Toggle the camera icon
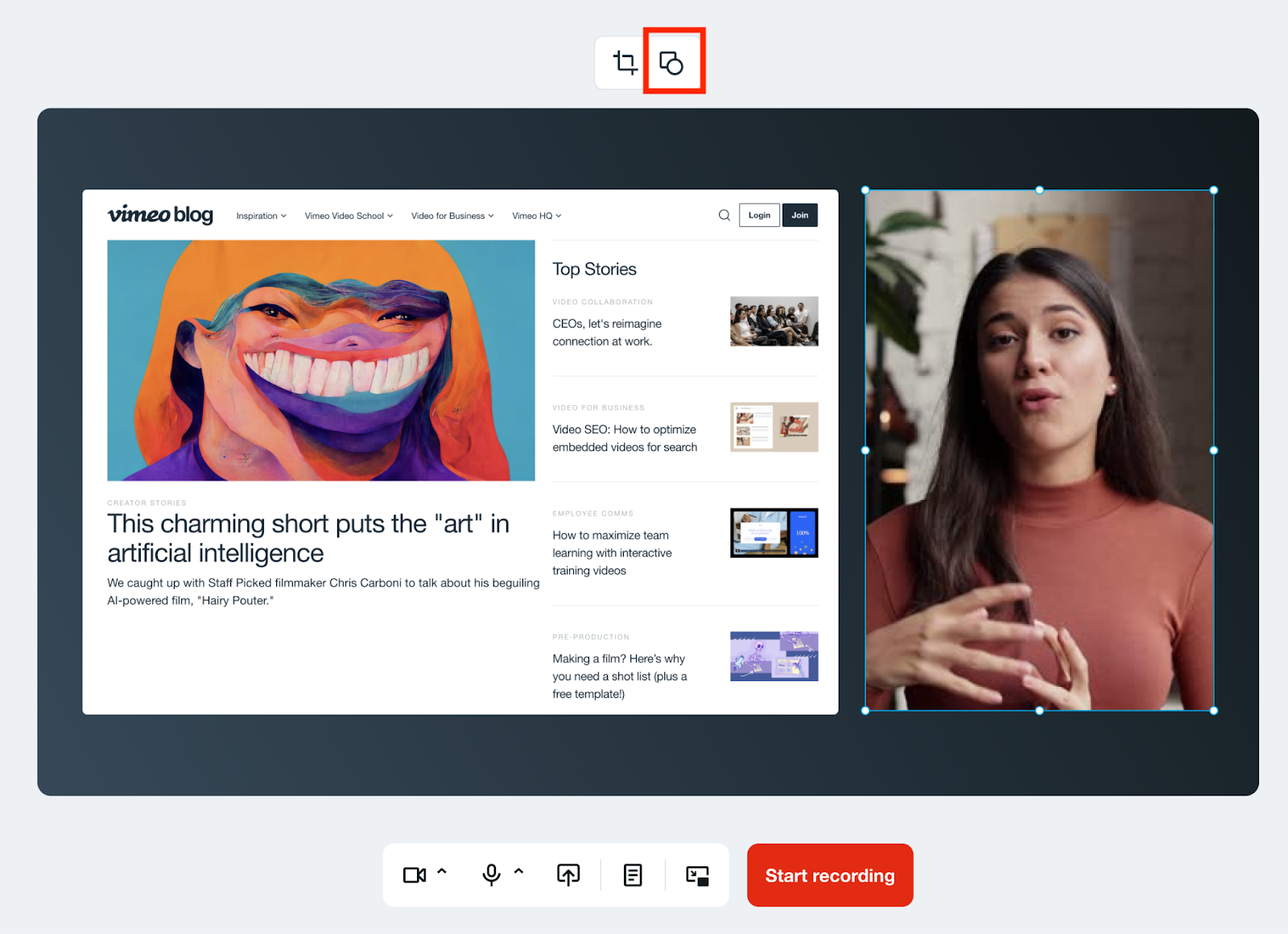The image size is (1288, 934). coord(414,875)
